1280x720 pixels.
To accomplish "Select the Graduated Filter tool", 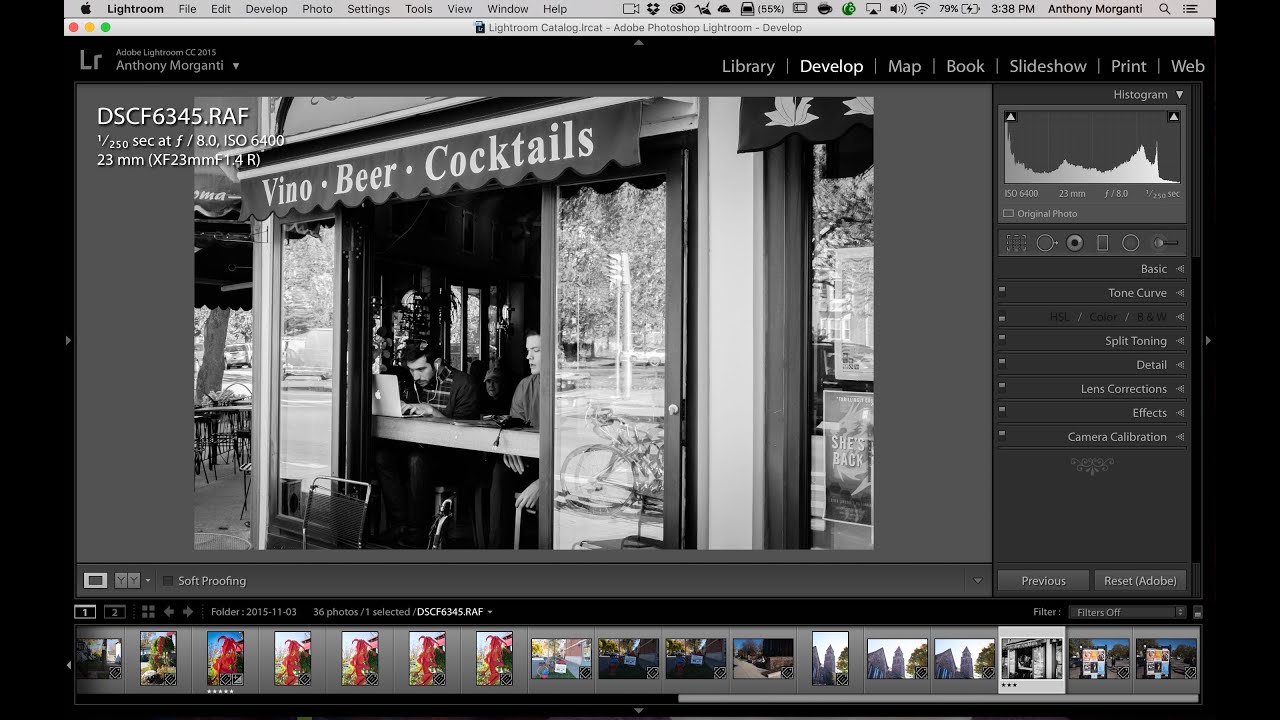I will tap(1103, 243).
